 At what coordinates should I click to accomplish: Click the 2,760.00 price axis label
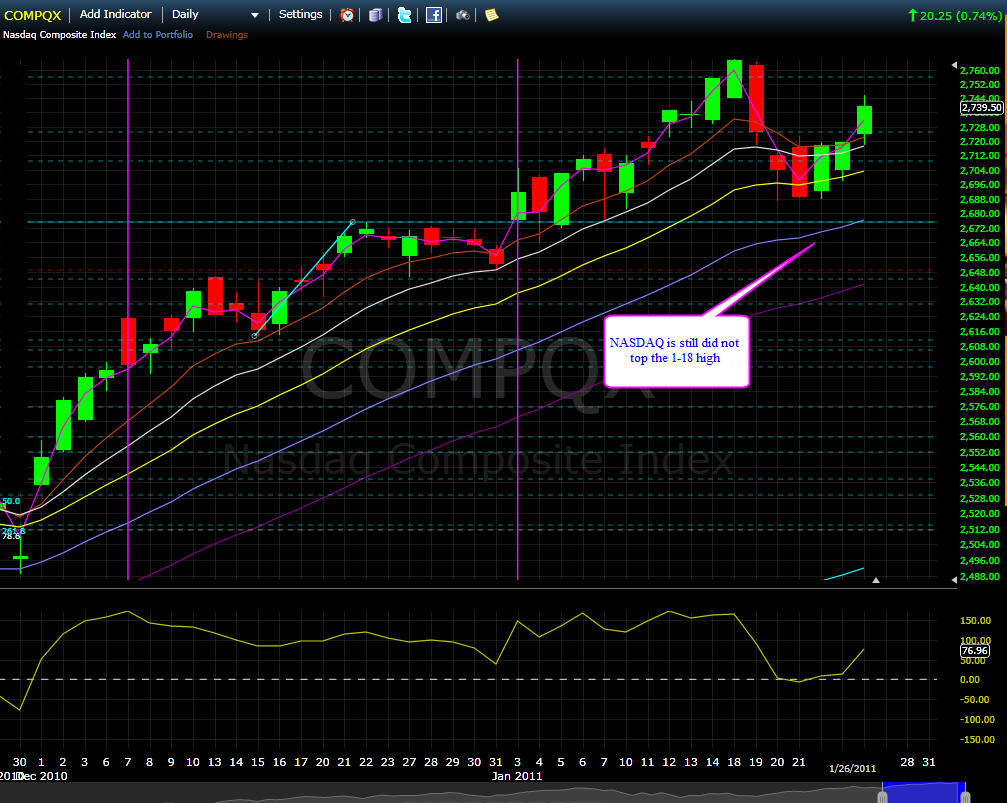click(979, 71)
